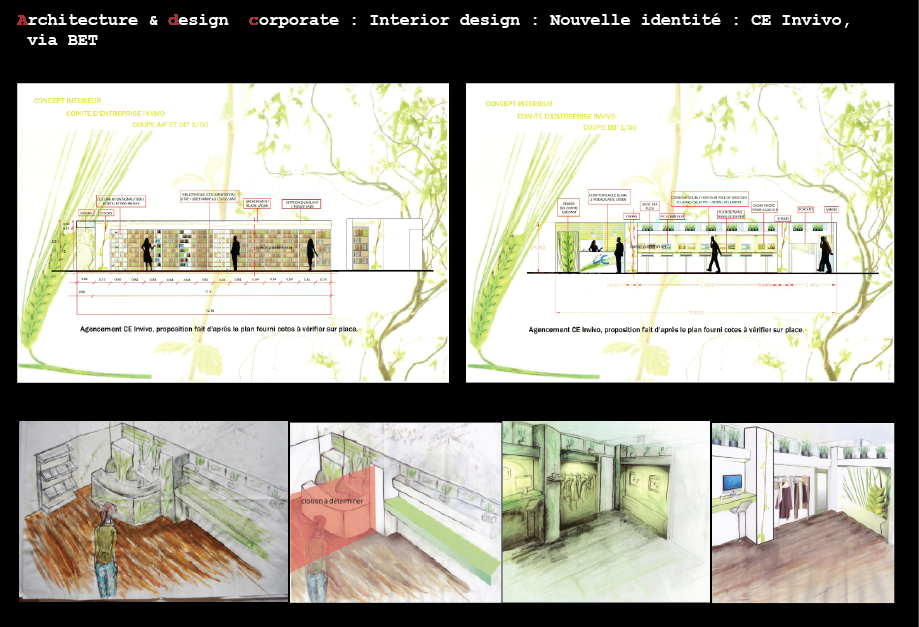Click the 'cloison à déterminer' red label

point(334,500)
